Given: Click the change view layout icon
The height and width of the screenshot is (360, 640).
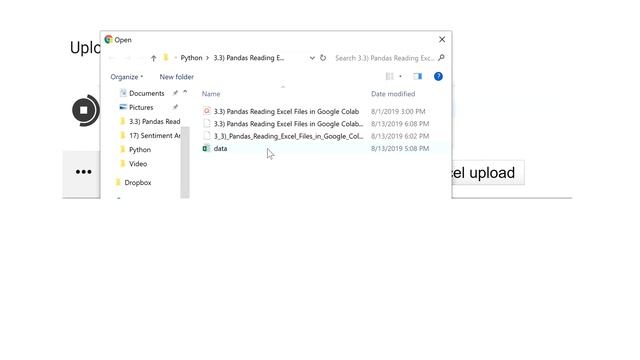Looking at the screenshot, I should click(389, 76).
